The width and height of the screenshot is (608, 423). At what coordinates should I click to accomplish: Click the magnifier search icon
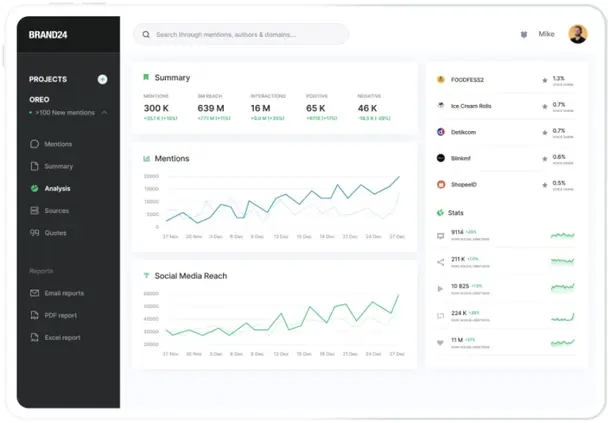point(146,34)
